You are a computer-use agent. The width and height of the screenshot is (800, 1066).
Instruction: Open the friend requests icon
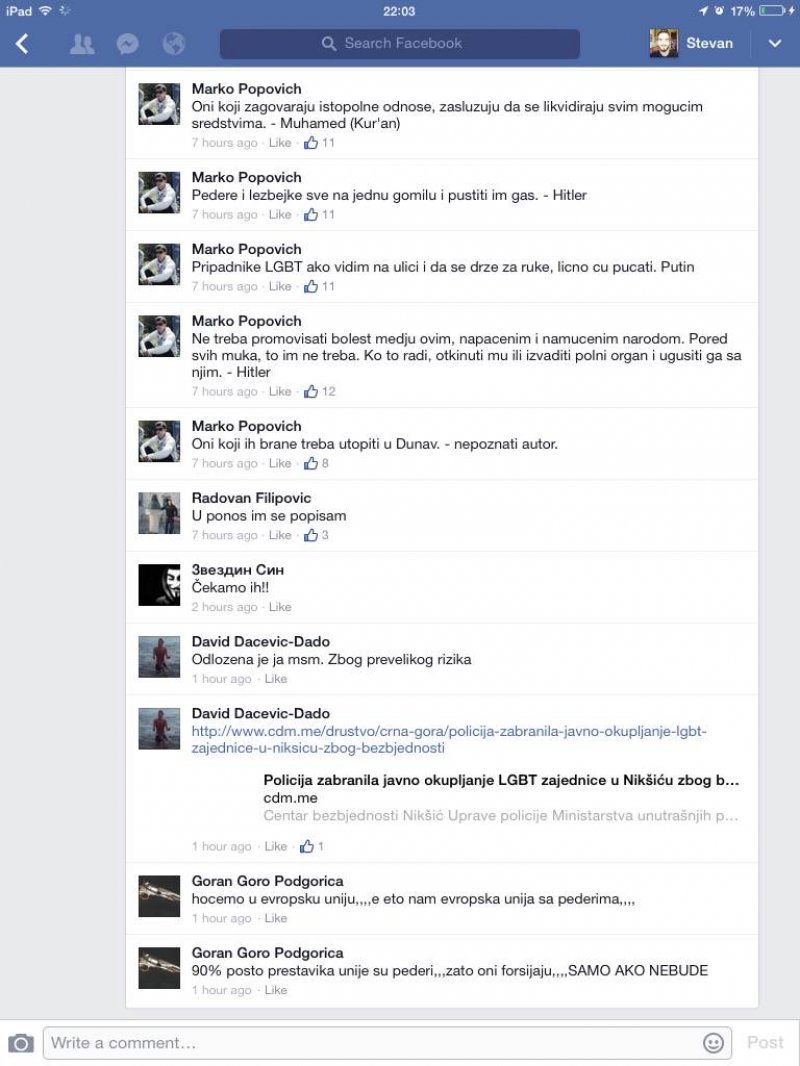[x=82, y=44]
